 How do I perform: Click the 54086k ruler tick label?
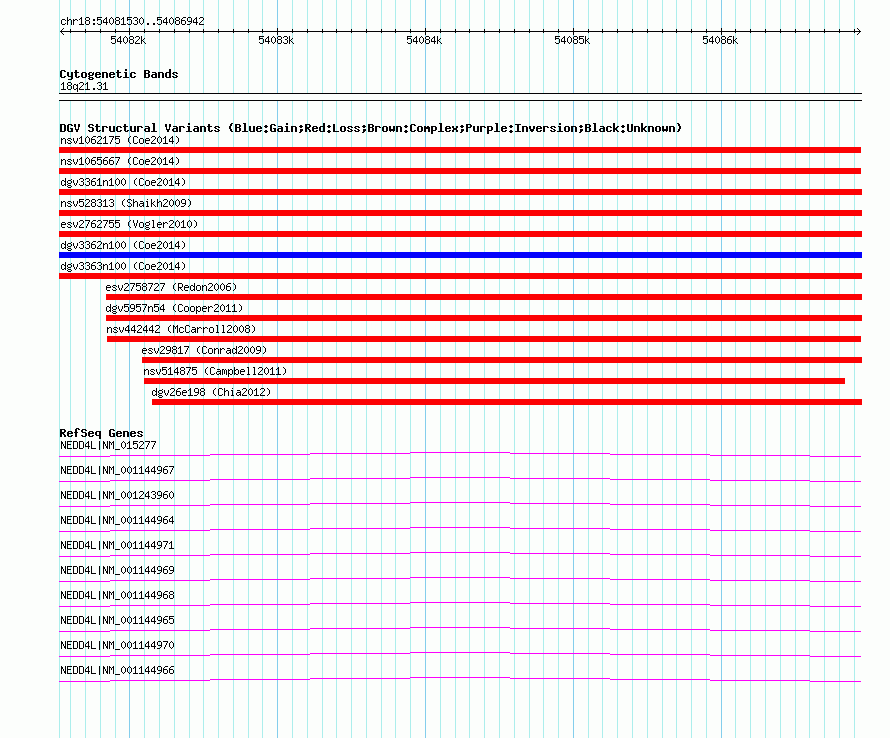720,40
